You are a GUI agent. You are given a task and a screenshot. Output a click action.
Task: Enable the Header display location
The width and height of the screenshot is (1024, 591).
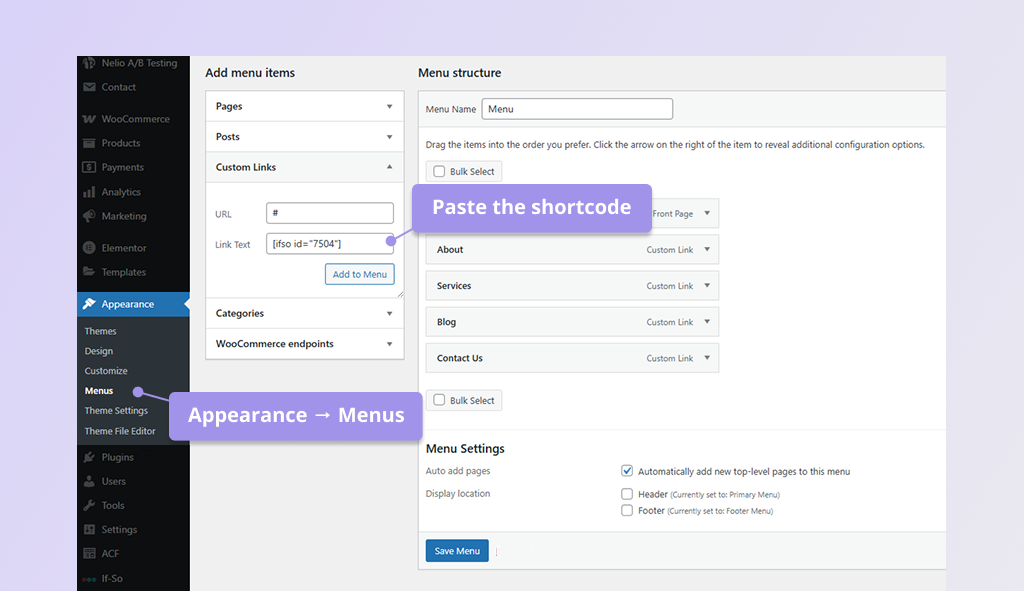626,492
